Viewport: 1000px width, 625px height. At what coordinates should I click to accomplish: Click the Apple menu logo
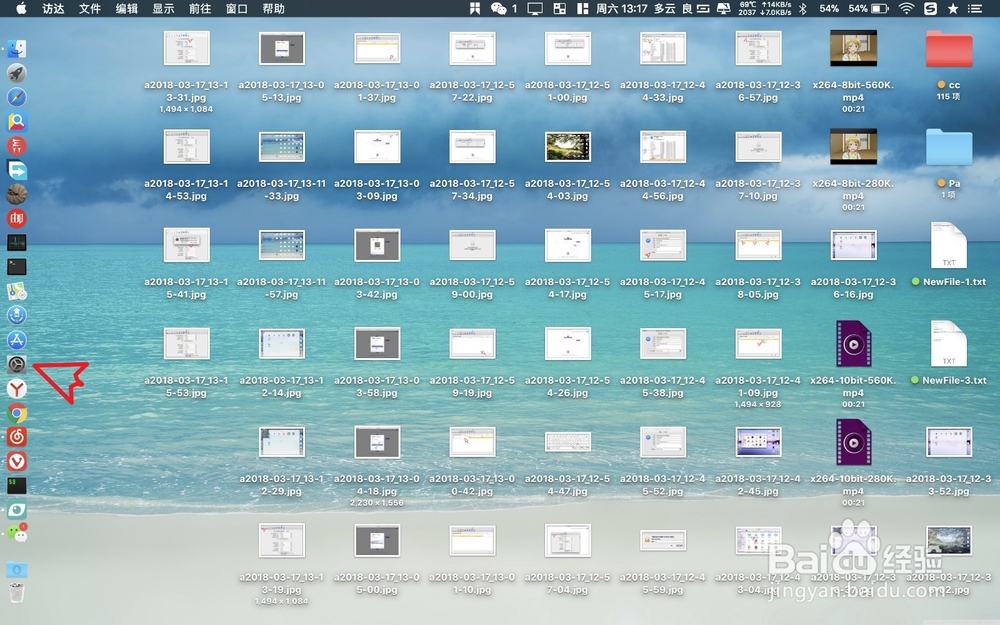pos(21,8)
